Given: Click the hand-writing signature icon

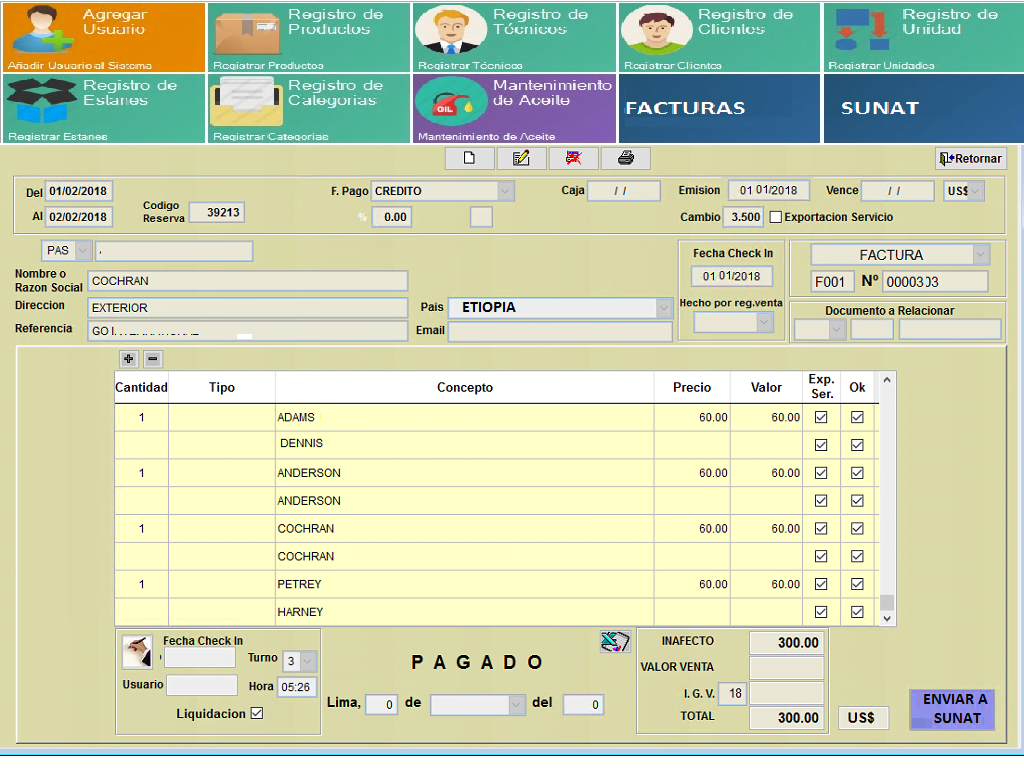Looking at the screenshot, I should tap(136, 652).
